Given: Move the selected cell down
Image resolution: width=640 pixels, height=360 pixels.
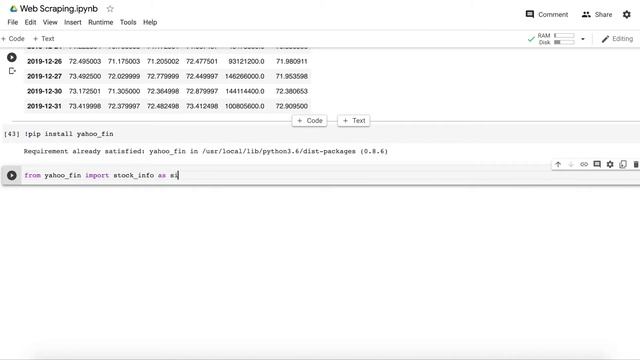Looking at the screenshot, I should pyautogui.click(x=571, y=164).
